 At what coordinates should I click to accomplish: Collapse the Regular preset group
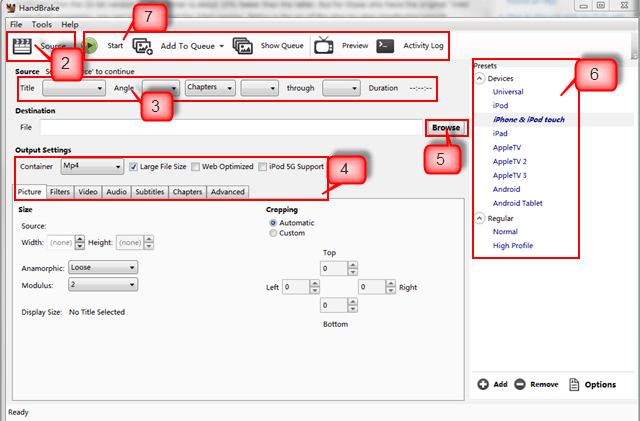[480, 218]
